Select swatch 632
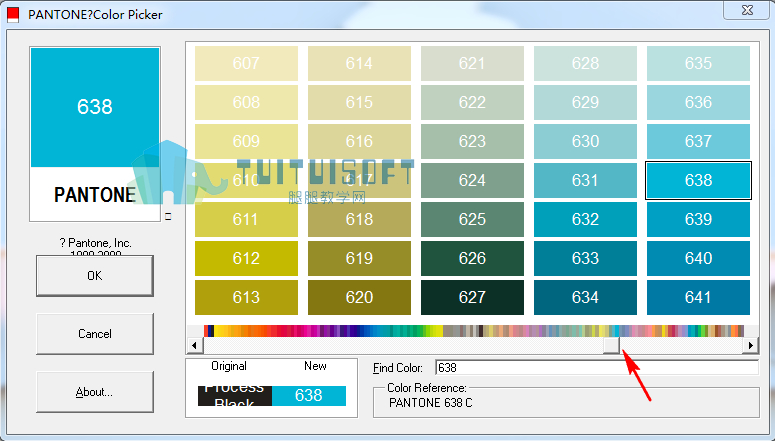 click(585, 219)
